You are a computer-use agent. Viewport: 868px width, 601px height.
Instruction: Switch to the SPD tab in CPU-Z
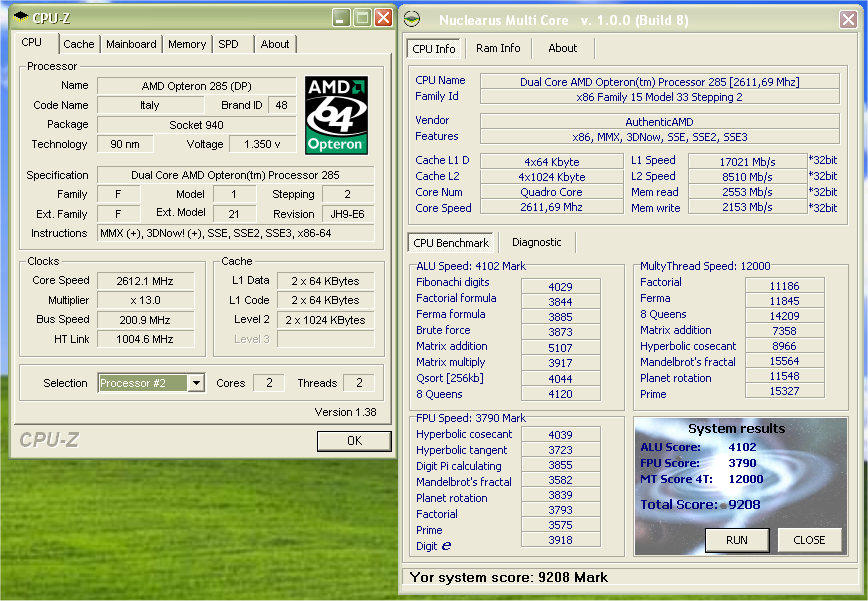tap(228, 44)
